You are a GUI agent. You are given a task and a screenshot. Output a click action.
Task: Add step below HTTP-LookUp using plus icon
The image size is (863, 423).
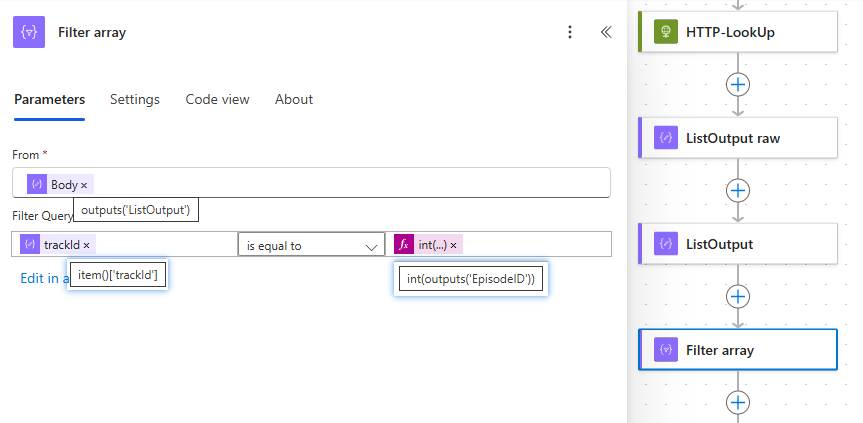click(738, 84)
